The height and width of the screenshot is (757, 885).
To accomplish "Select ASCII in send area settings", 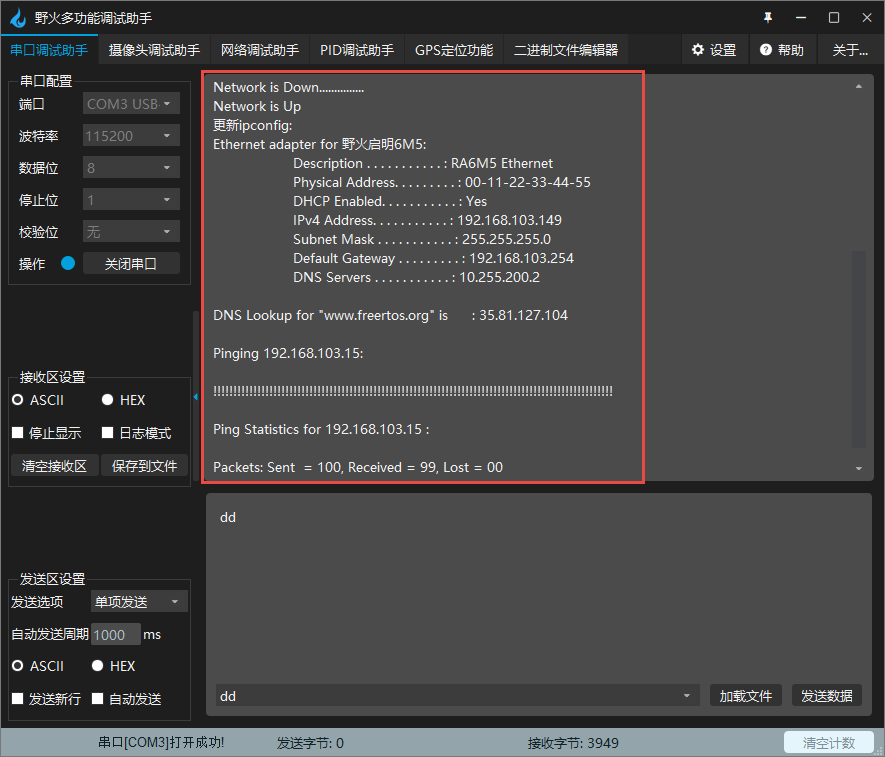I will pos(17,666).
